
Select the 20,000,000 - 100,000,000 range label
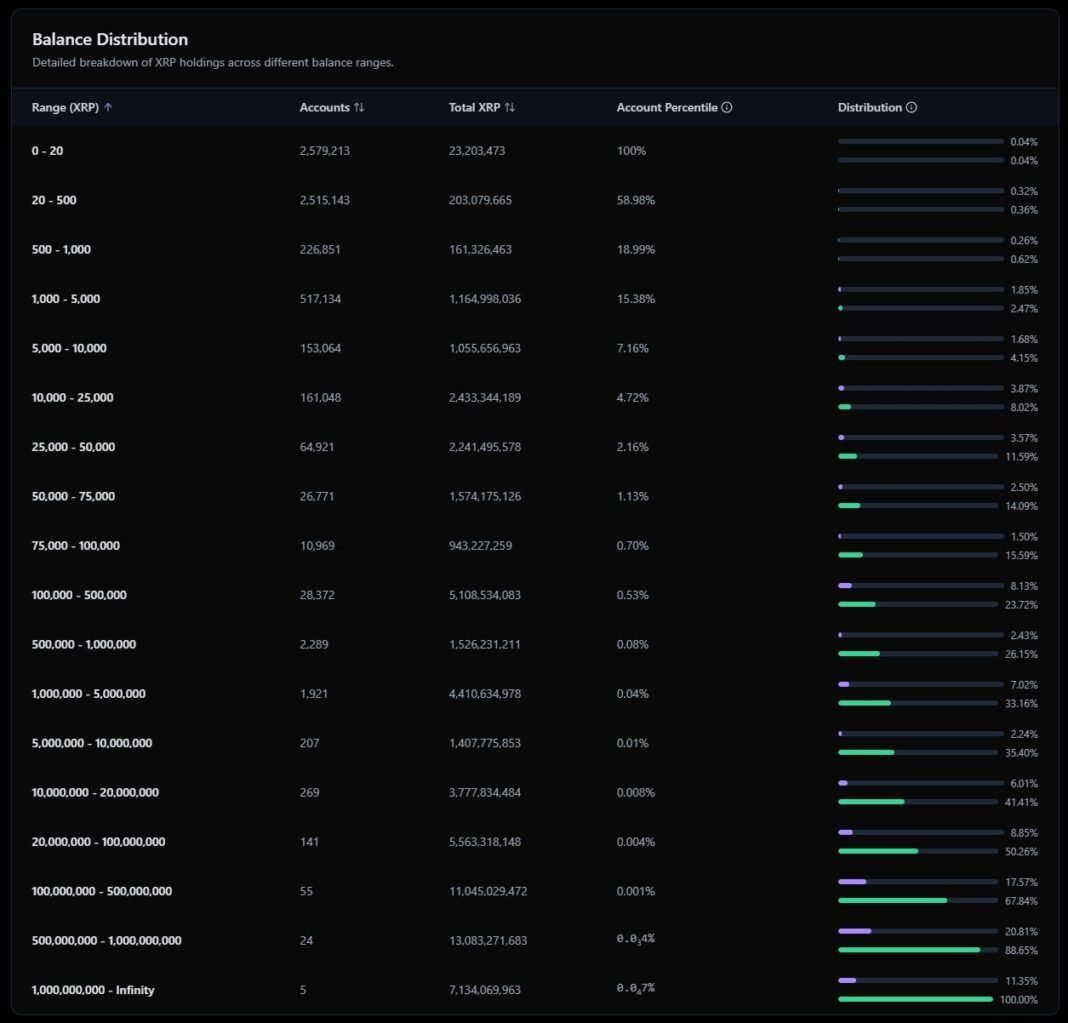tap(98, 842)
